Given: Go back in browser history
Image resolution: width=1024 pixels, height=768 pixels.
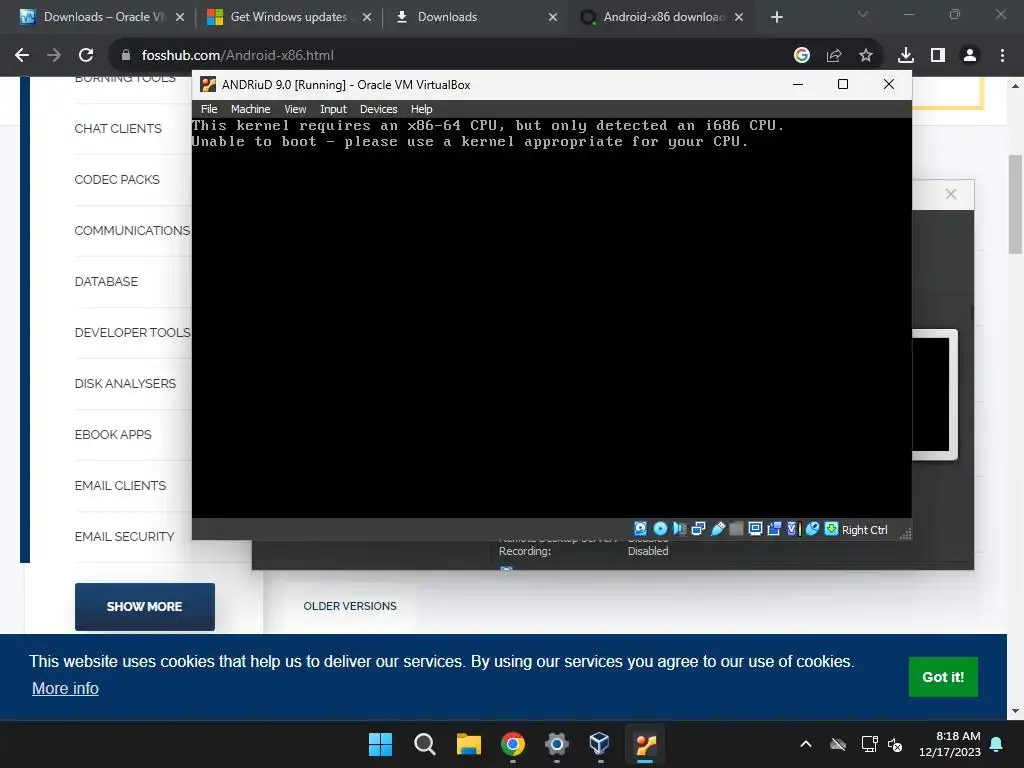Looking at the screenshot, I should pyautogui.click(x=22, y=56).
